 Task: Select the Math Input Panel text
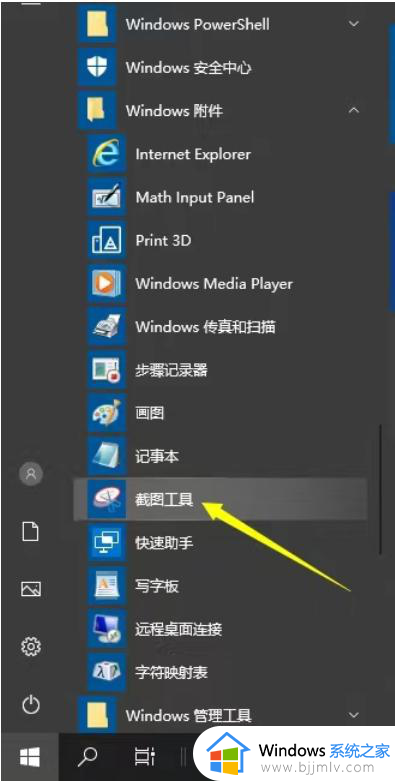pyautogui.click(x=195, y=197)
